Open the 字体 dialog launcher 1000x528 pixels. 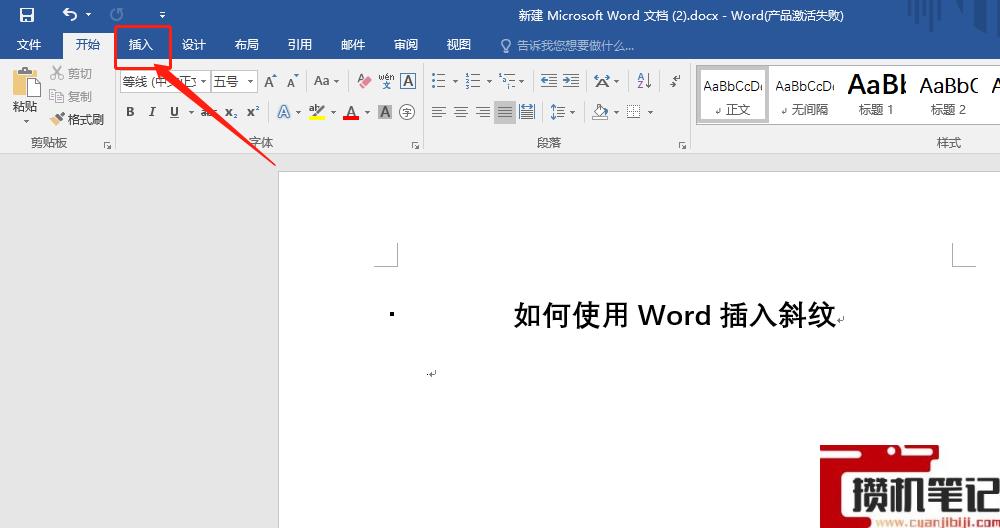[x=415, y=146]
